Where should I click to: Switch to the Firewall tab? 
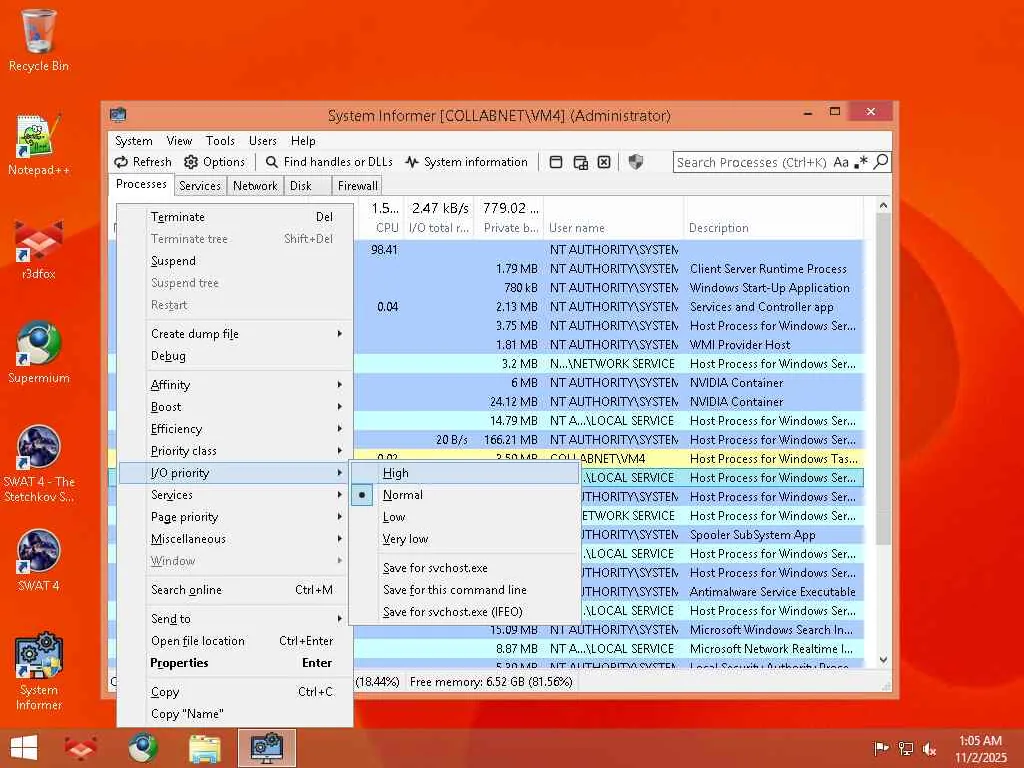pyautogui.click(x=357, y=185)
